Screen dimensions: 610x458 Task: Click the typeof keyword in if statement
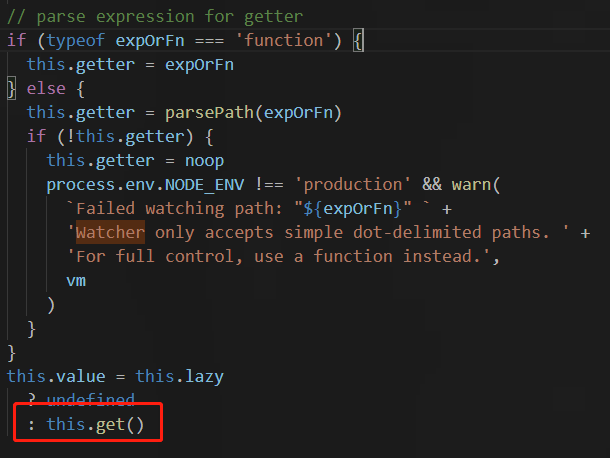click(x=76, y=40)
